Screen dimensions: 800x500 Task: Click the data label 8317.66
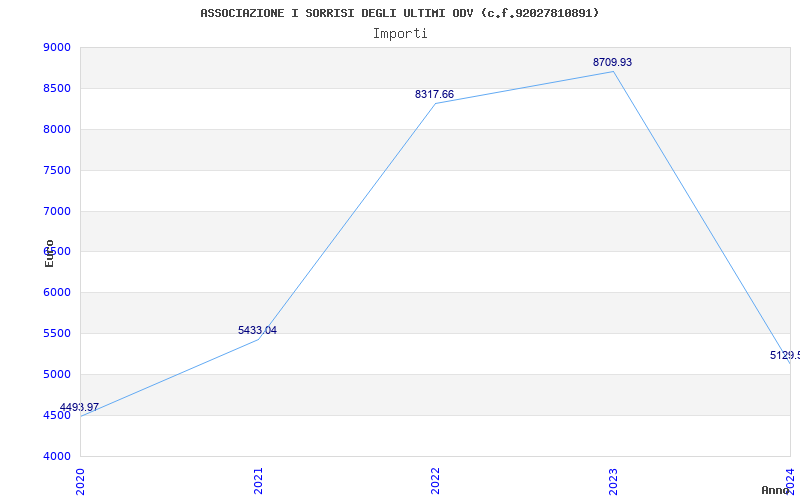coord(434,94)
